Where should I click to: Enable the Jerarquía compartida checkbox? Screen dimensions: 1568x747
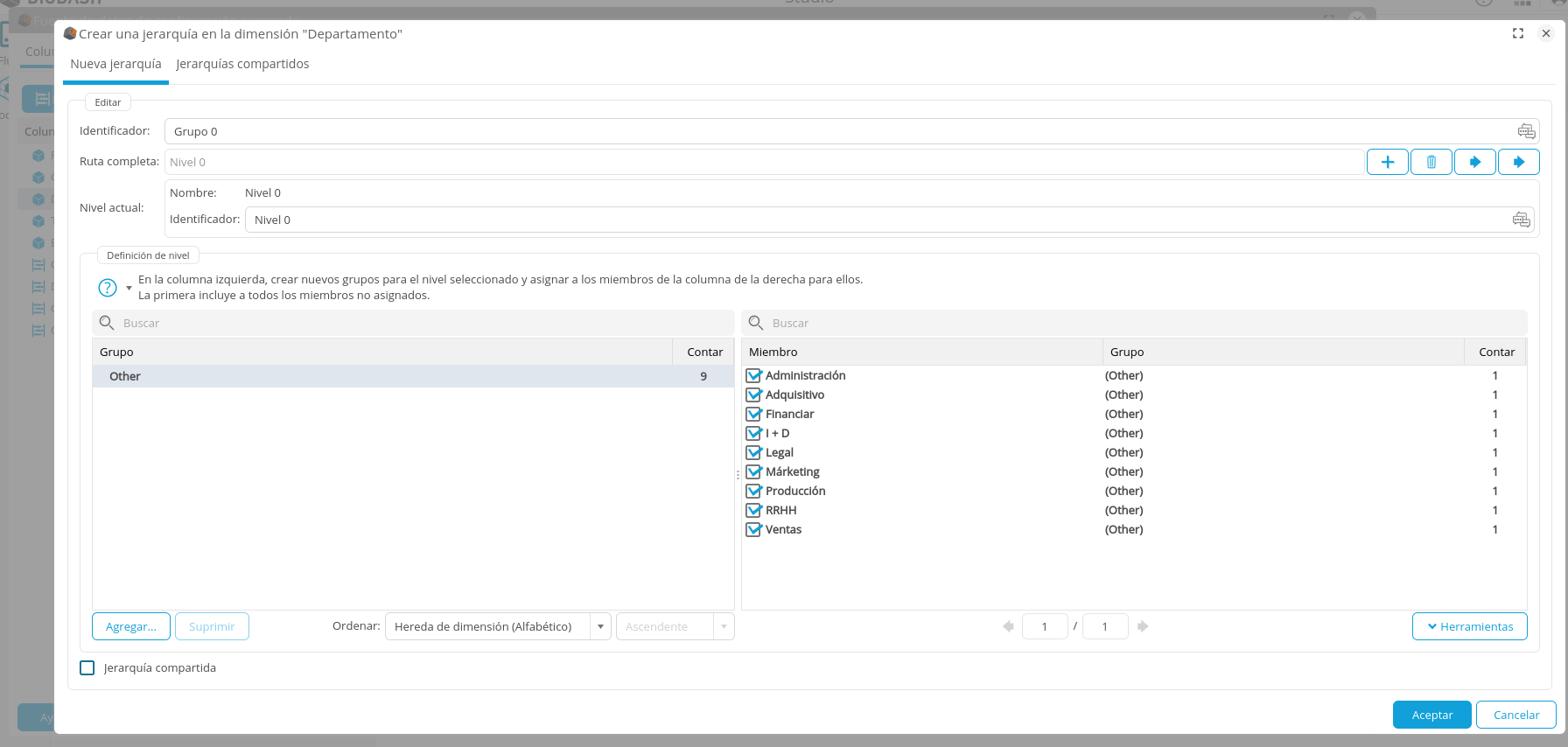tap(87, 668)
